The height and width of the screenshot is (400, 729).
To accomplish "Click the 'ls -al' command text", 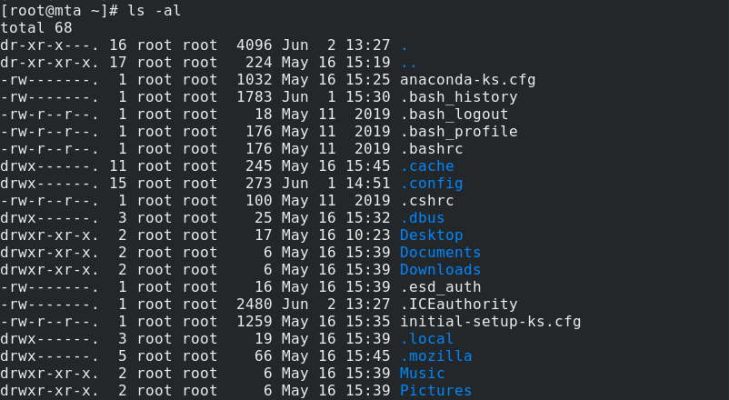I will [154, 10].
